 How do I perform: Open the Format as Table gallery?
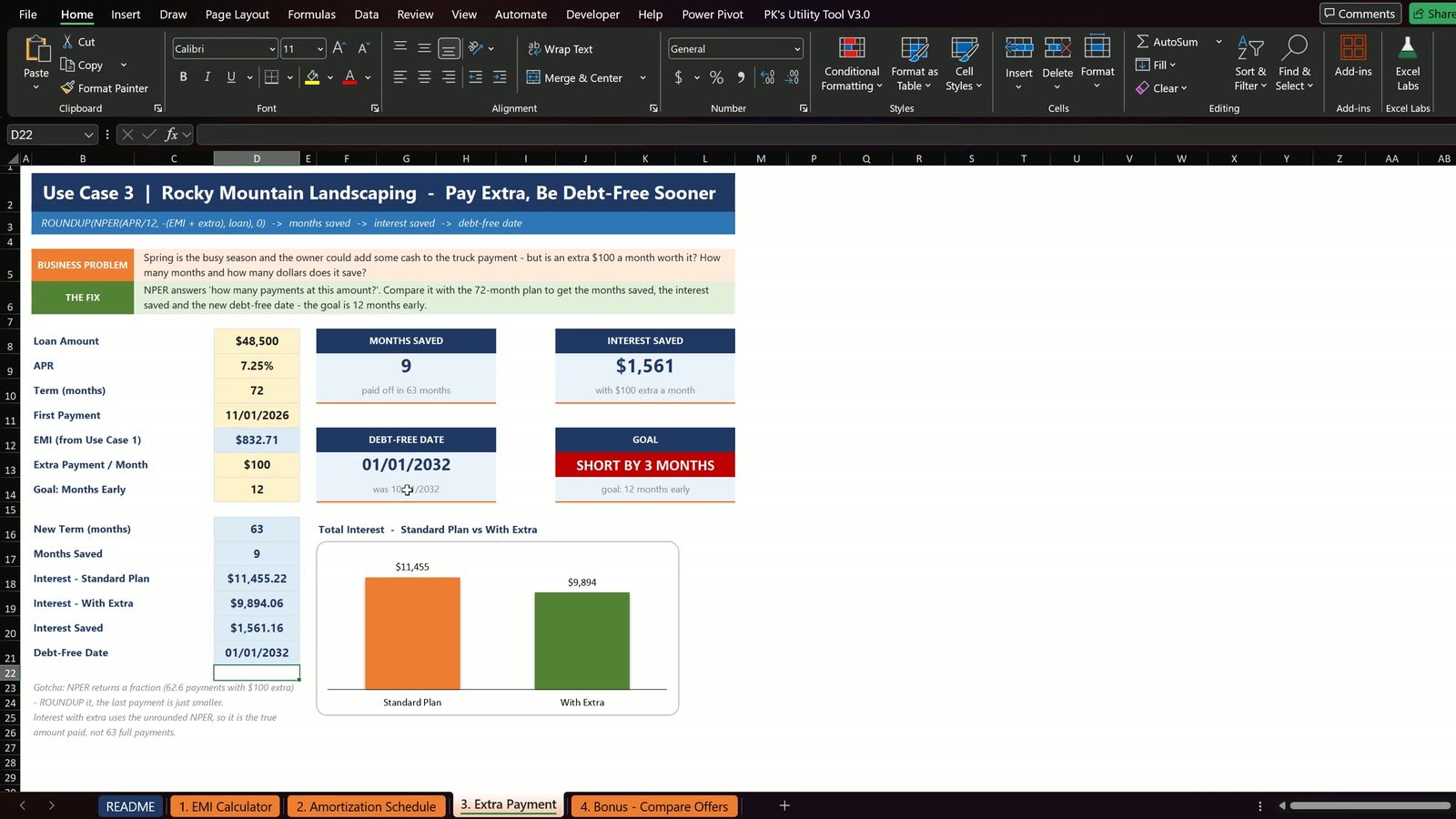pyautogui.click(x=915, y=64)
